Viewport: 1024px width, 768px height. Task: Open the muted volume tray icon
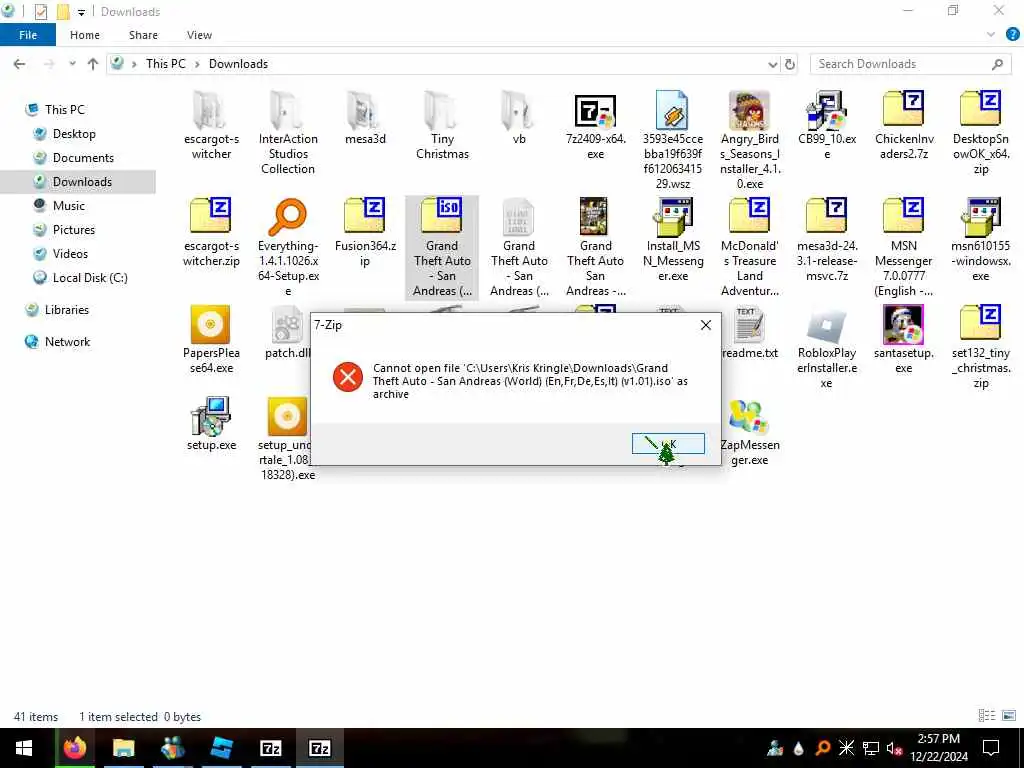895,748
